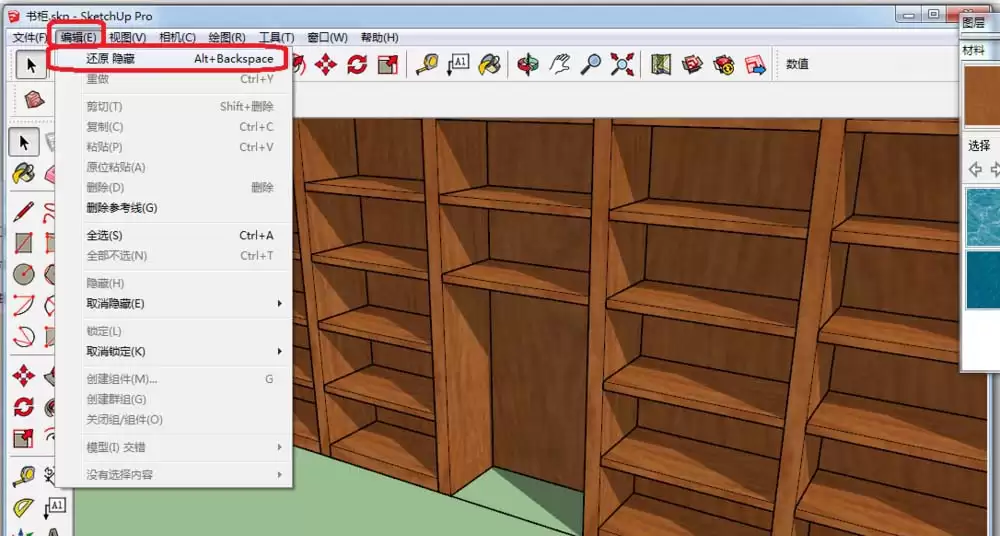Click the Make Component icon under top toolbar
This screenshot has width=1000, height=536.
pos(34,100)
